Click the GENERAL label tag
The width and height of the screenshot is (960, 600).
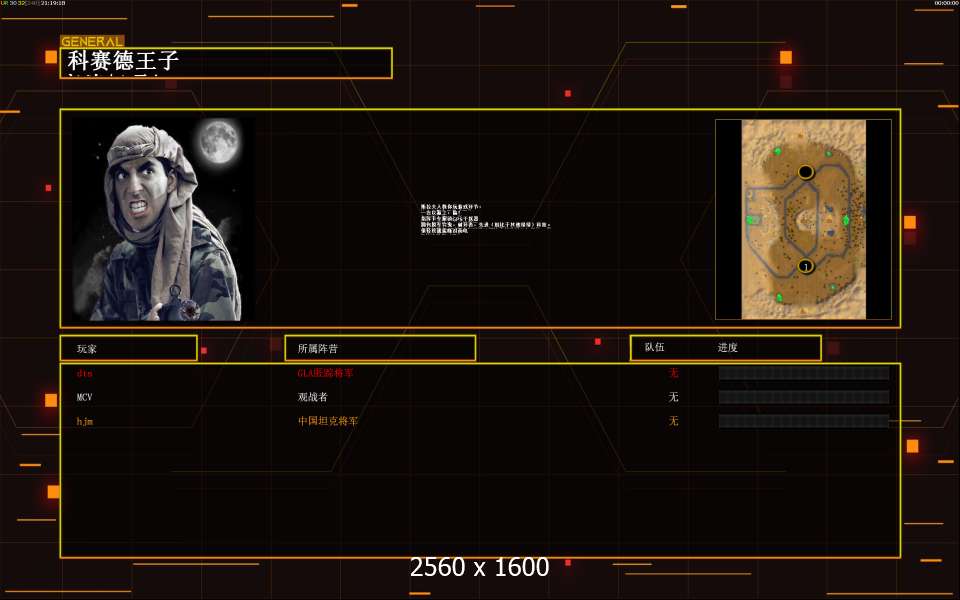92,41
